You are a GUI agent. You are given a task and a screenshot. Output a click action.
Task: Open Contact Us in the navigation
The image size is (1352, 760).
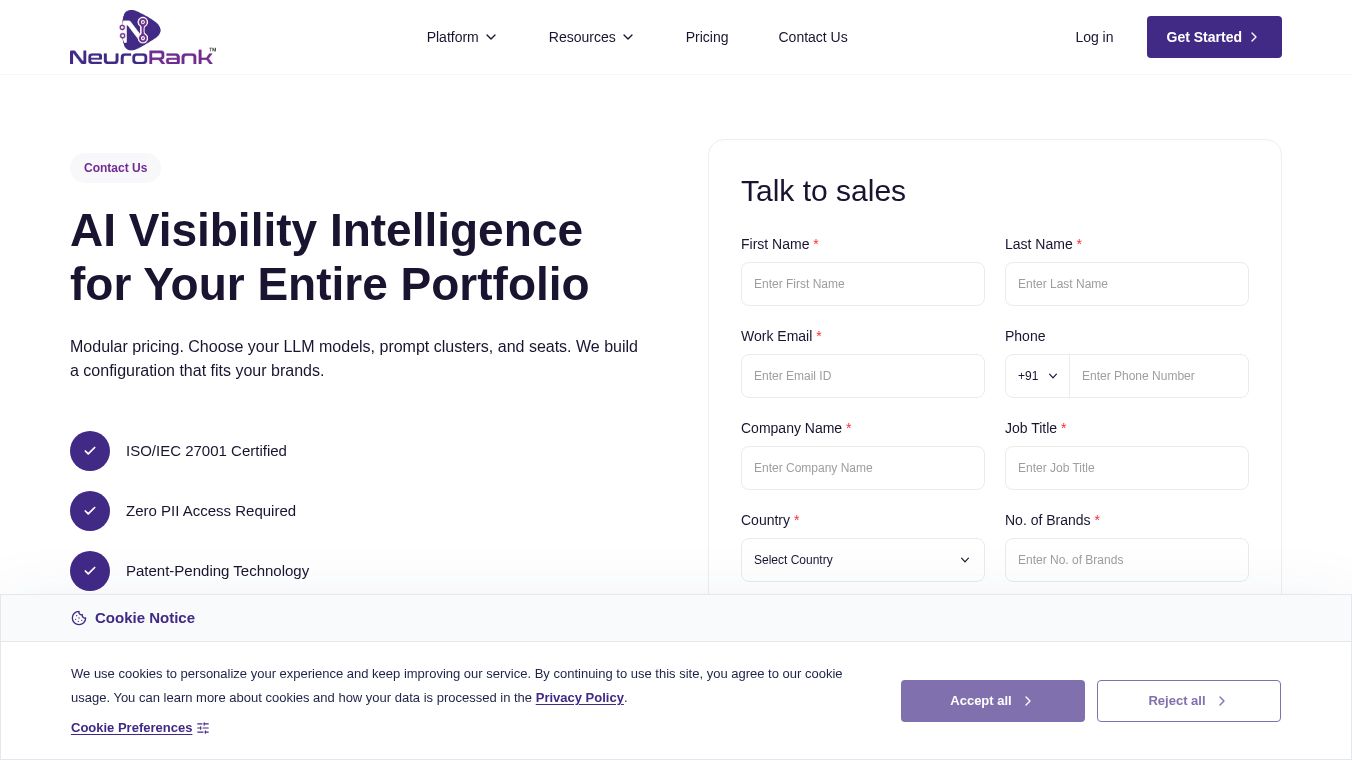[x=813, y=37]
